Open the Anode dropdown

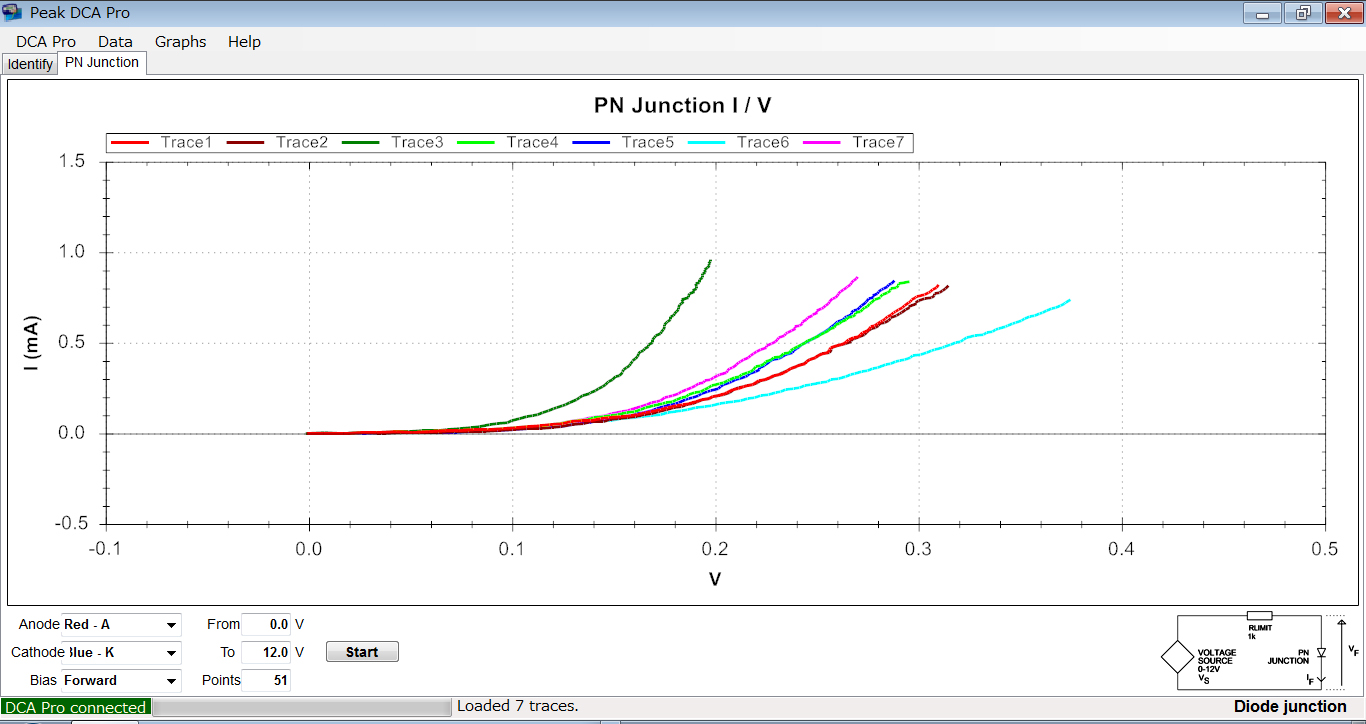[121, 625]
